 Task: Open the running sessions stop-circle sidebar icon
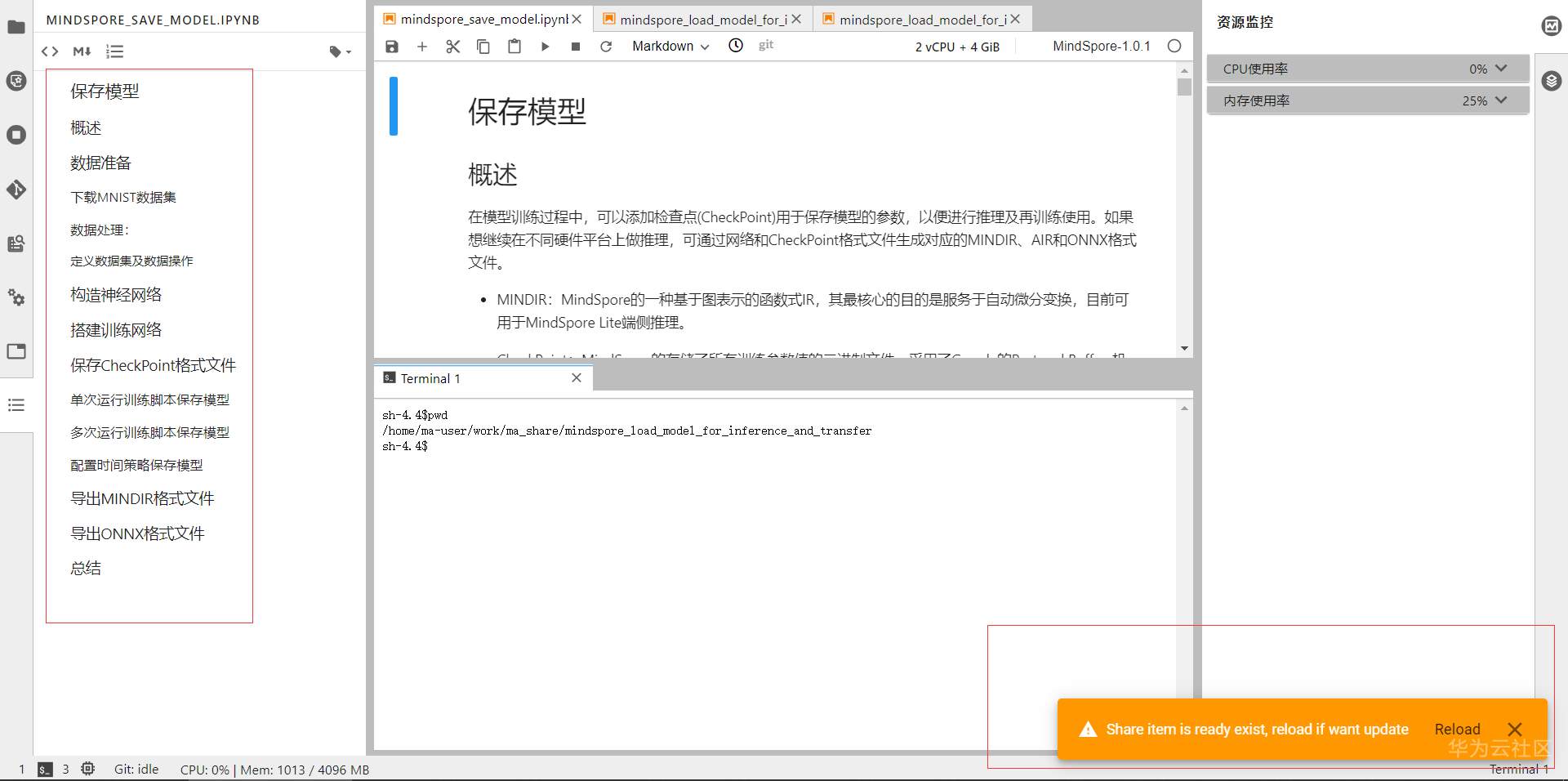coord(16,135)
